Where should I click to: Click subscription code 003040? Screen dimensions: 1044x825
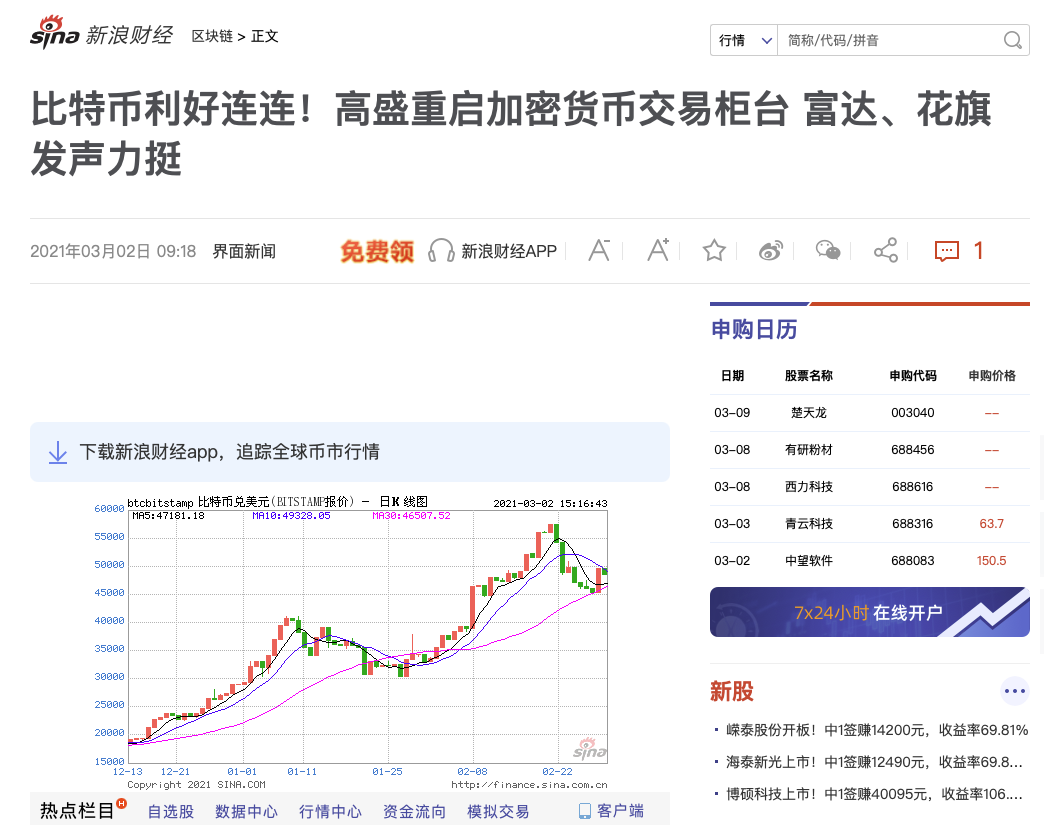912,413
